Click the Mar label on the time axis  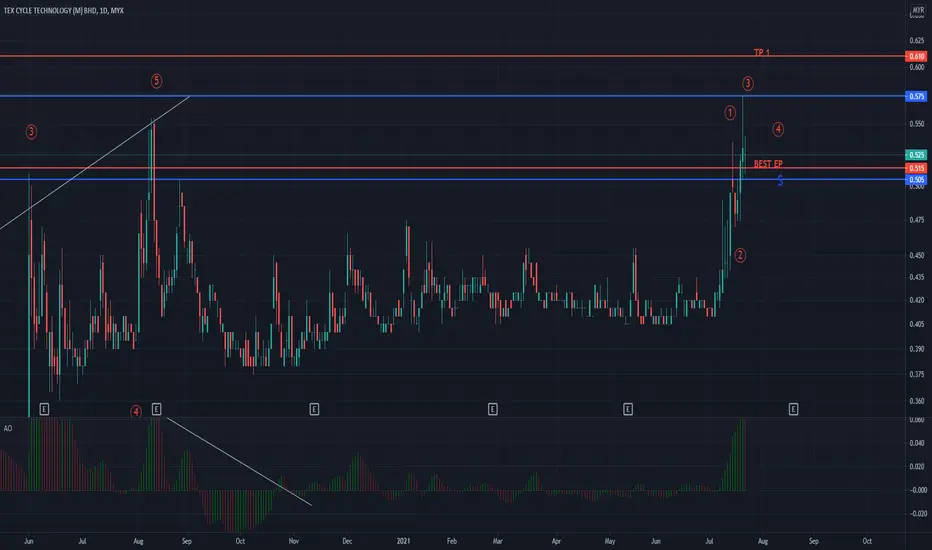(498, 541)
